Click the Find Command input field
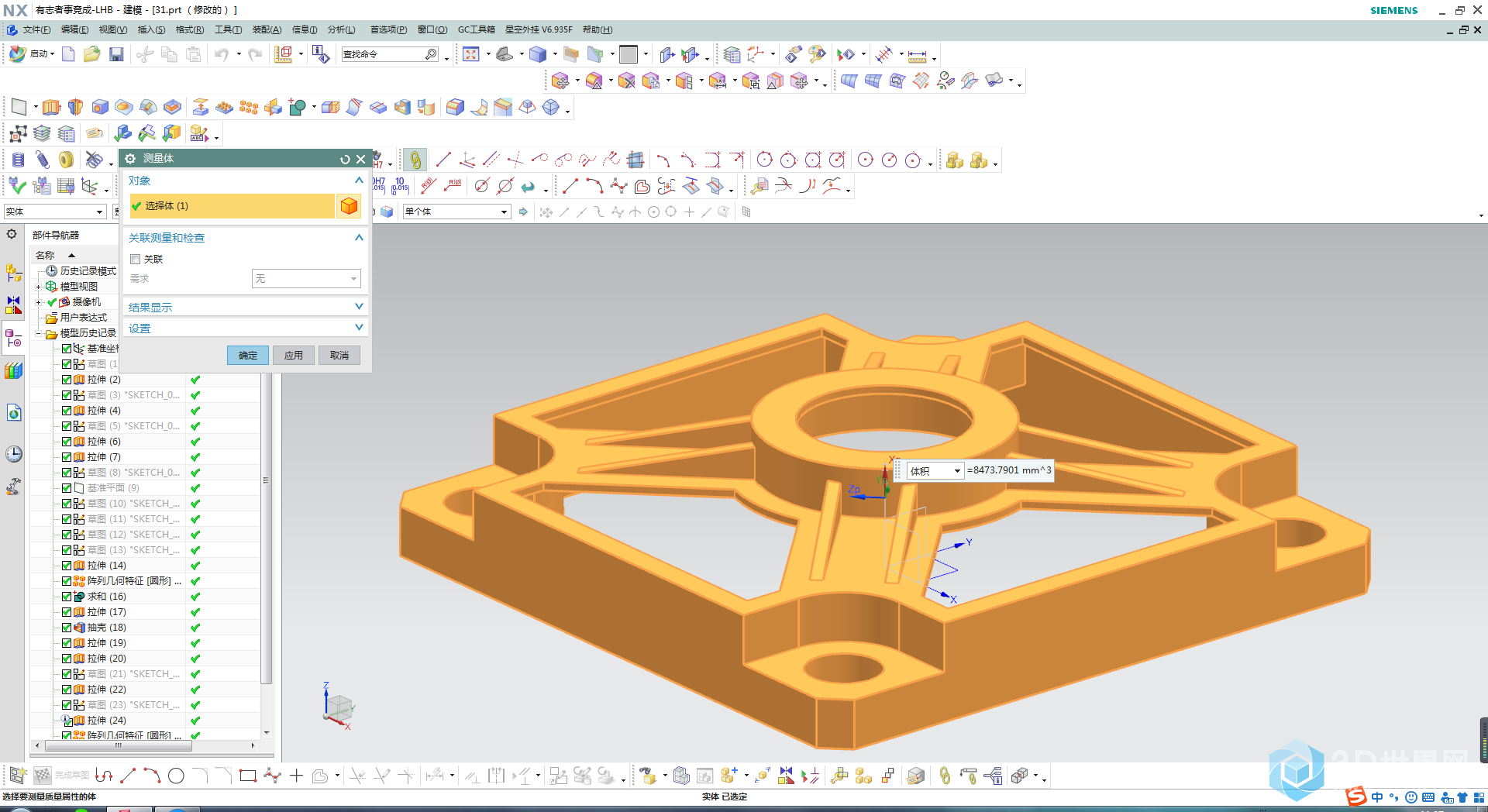This screenshot has height=812, width=1488. [x=384, y=54]
